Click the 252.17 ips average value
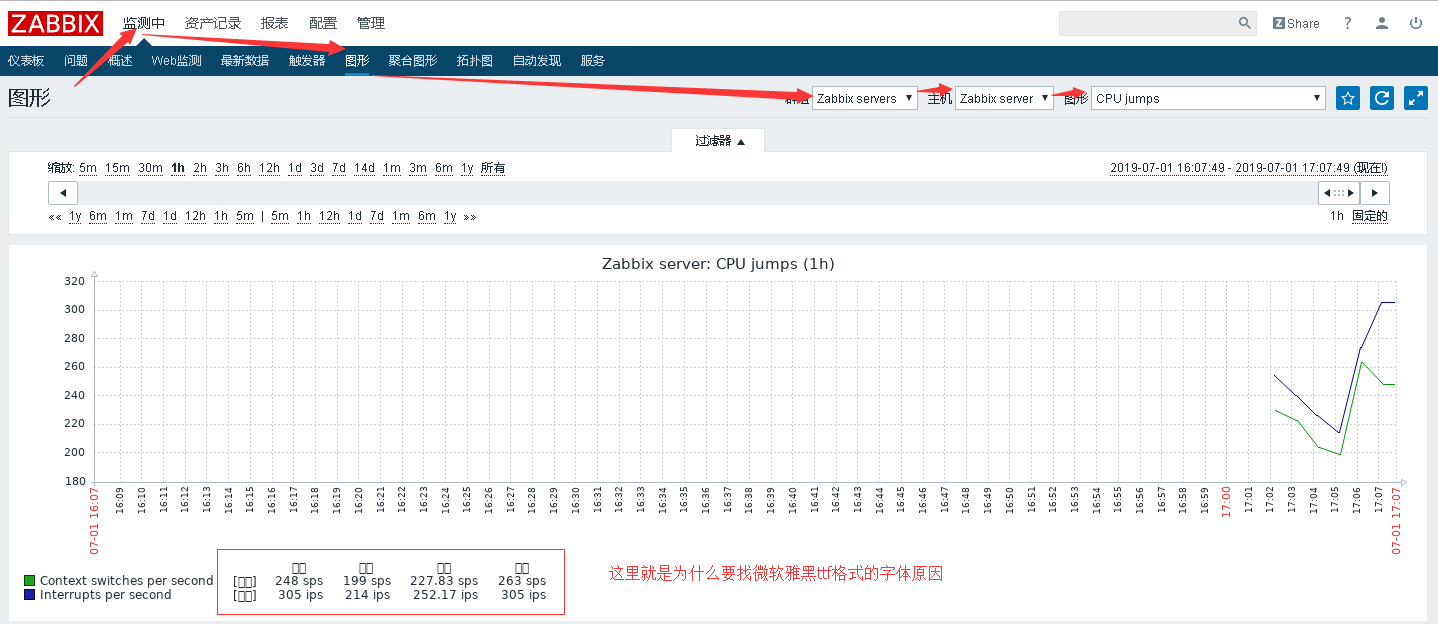 (x=446, y=595)
